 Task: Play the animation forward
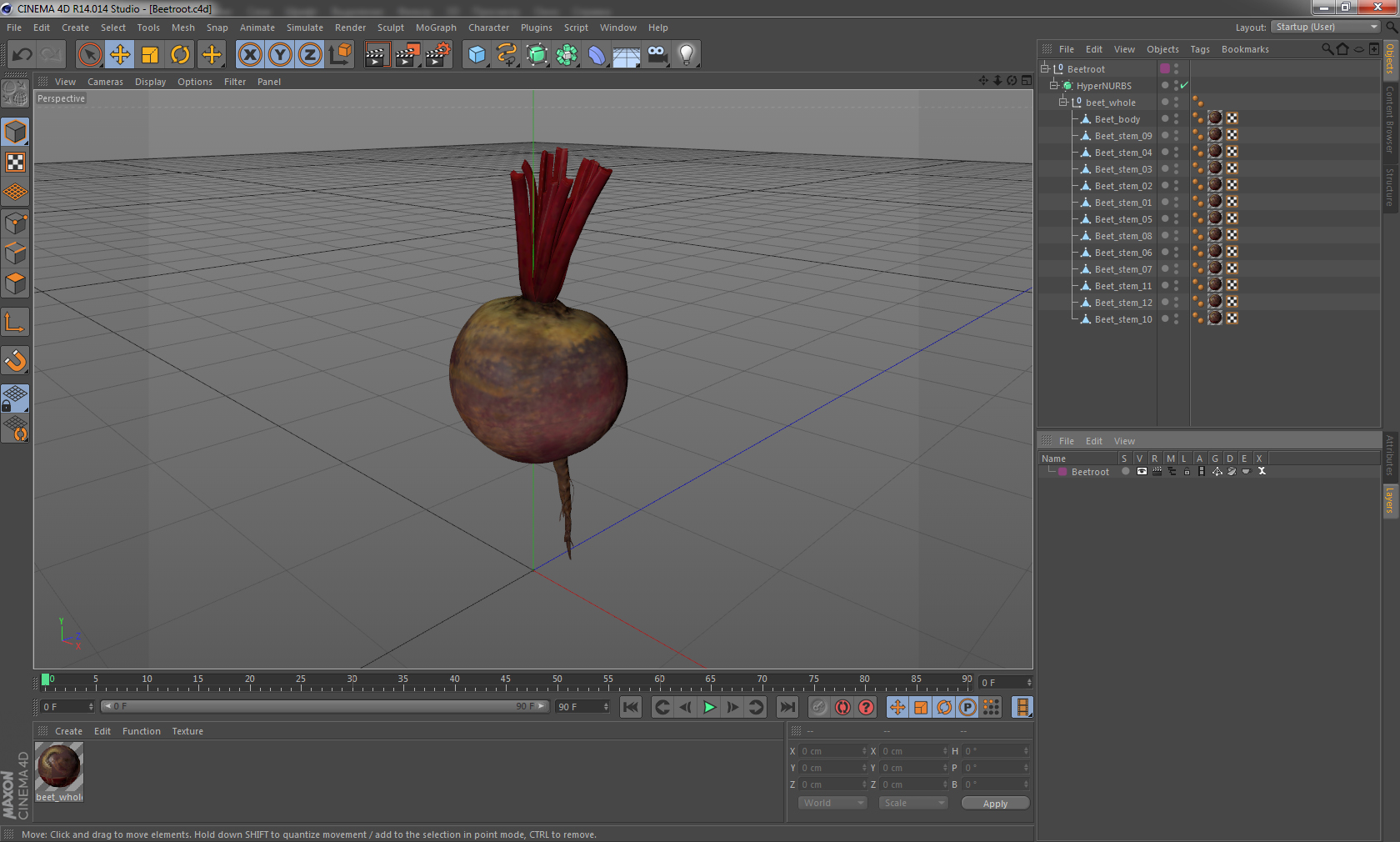coord(709,707)
